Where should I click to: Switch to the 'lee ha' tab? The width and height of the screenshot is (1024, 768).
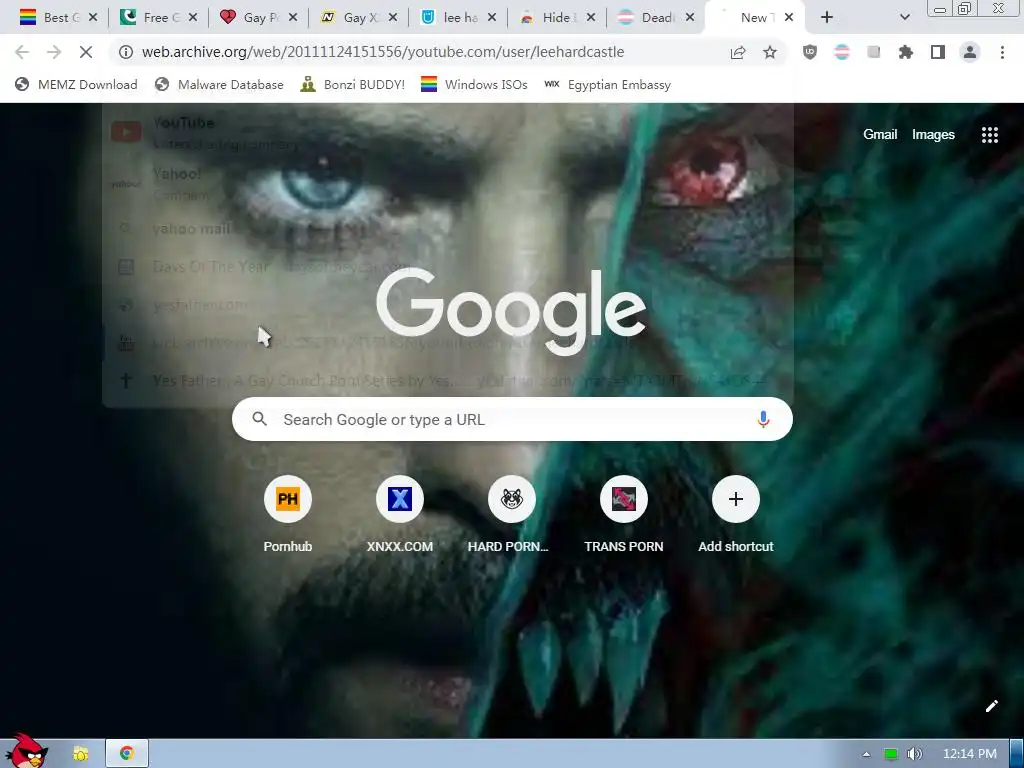tap(458, 18)
